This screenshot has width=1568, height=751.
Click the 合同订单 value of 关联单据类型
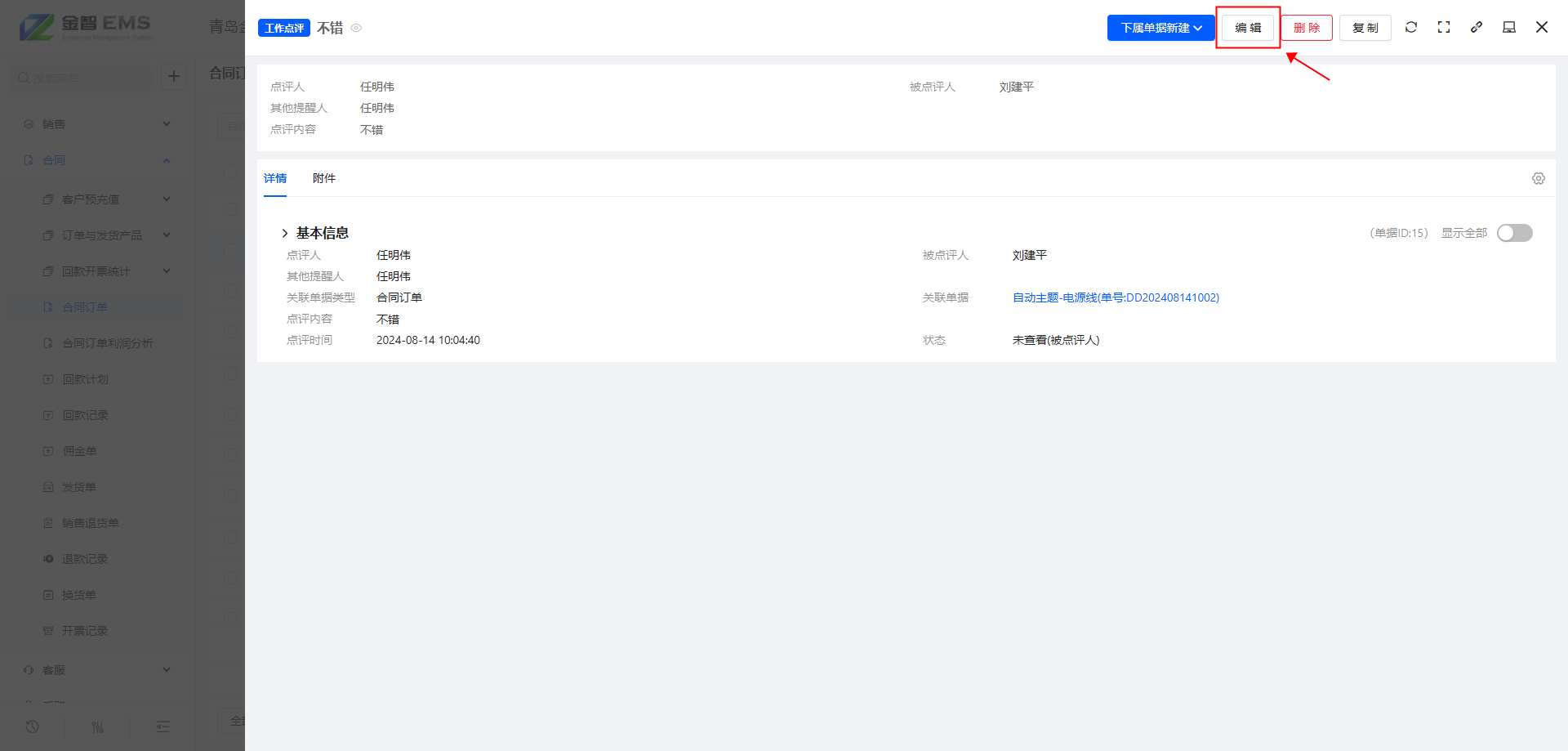point(399,297)
